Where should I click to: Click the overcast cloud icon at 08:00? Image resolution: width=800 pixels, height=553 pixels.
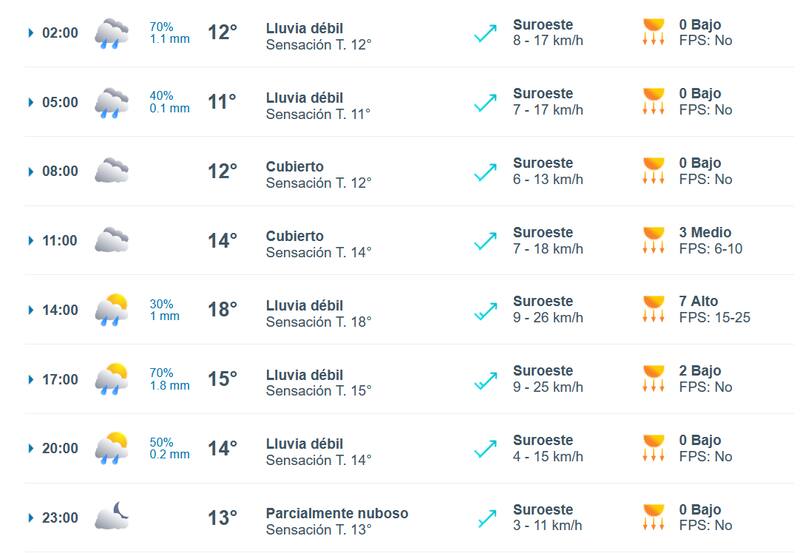click(x=111, y=171)
